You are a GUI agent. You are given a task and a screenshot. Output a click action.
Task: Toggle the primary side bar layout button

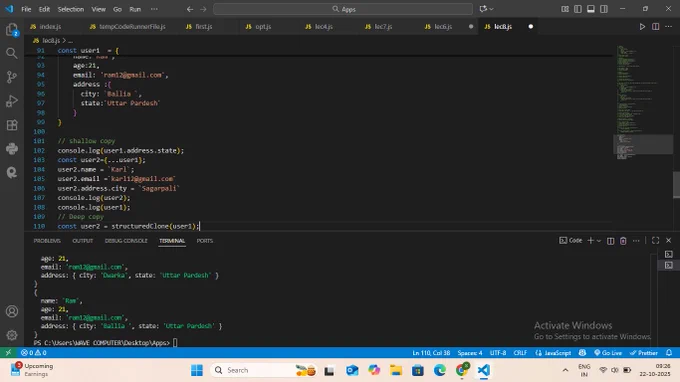578,9
